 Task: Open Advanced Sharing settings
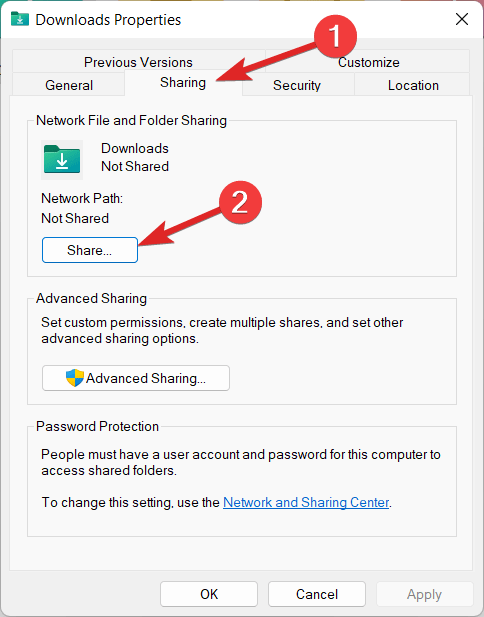136,378
